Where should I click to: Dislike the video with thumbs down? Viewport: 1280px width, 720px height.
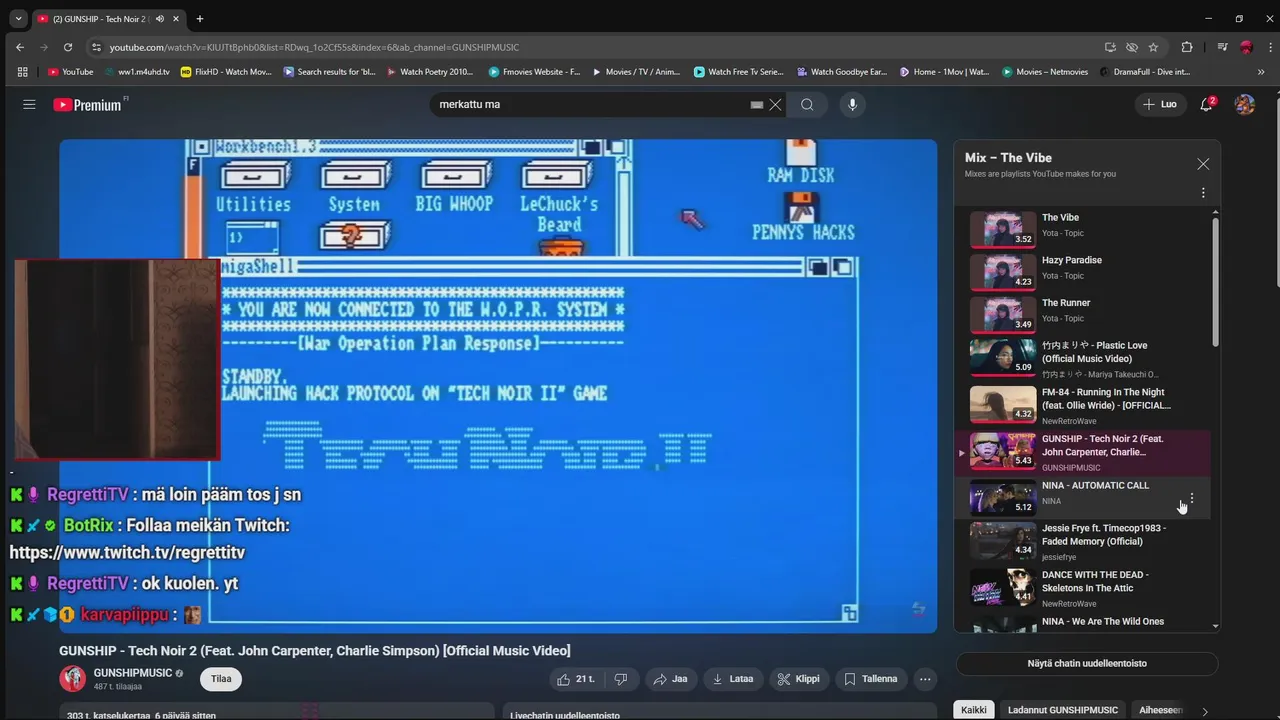[x=620, y=679]
